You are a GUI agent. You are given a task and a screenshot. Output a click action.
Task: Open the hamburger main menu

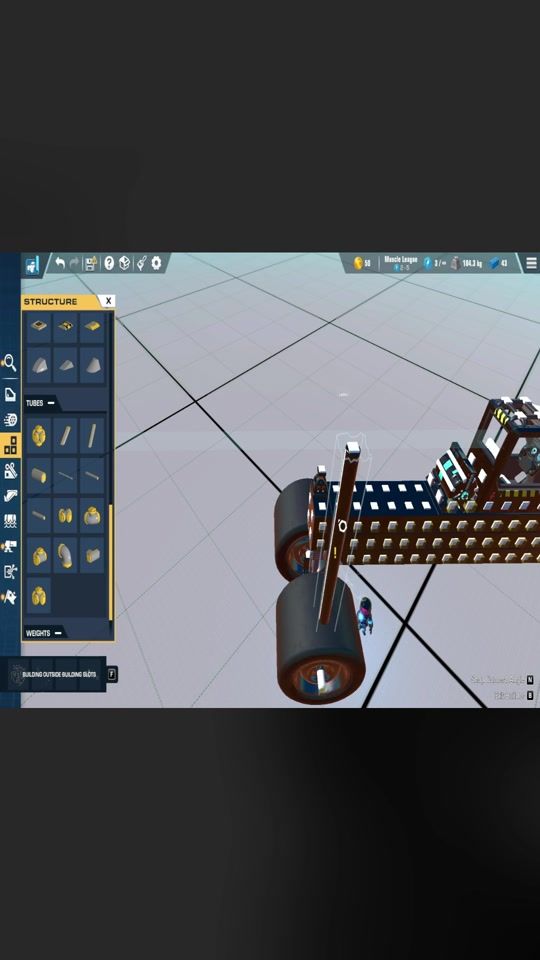(x=531, y=263)
